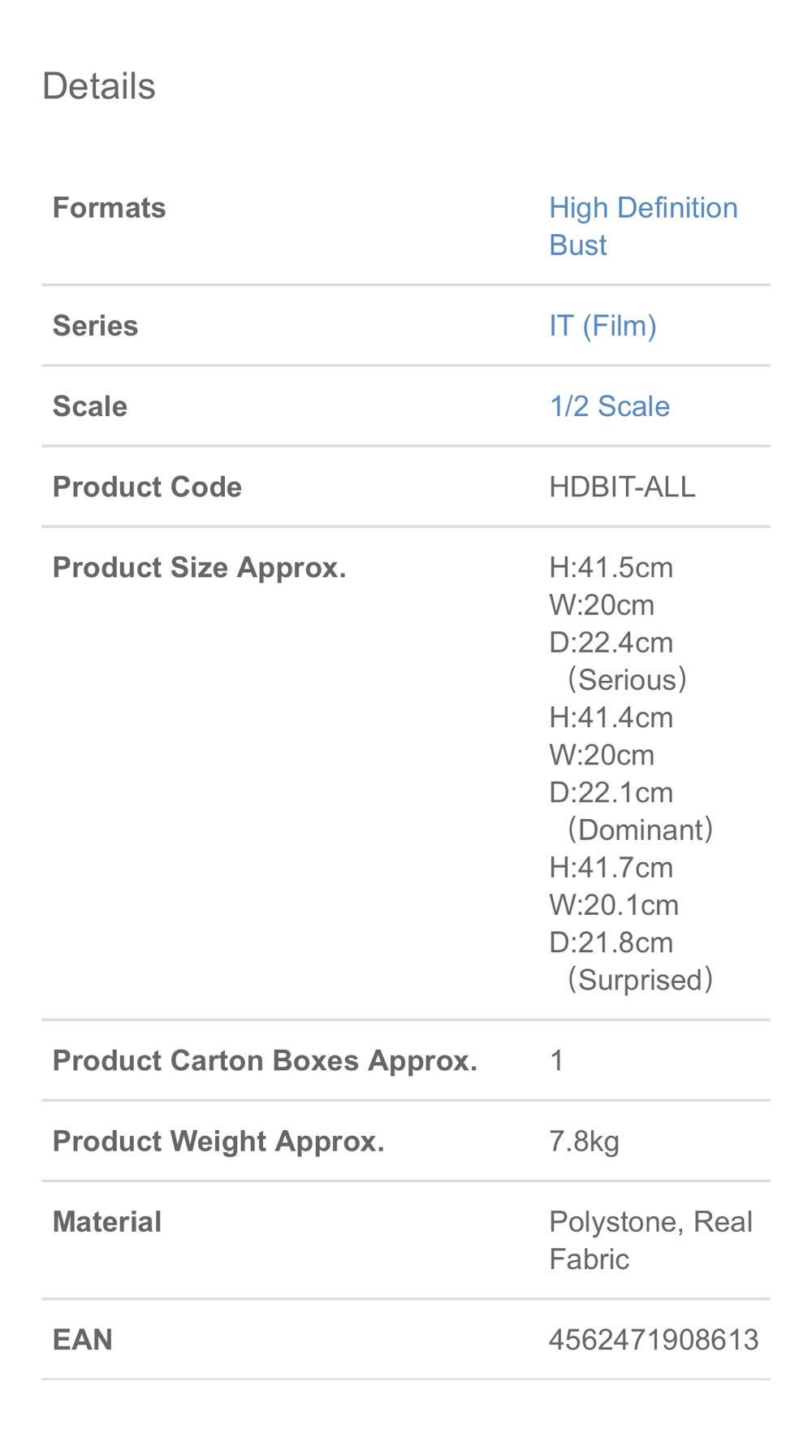Click the Formats row label
The image size is (812, 1456).
109,208
